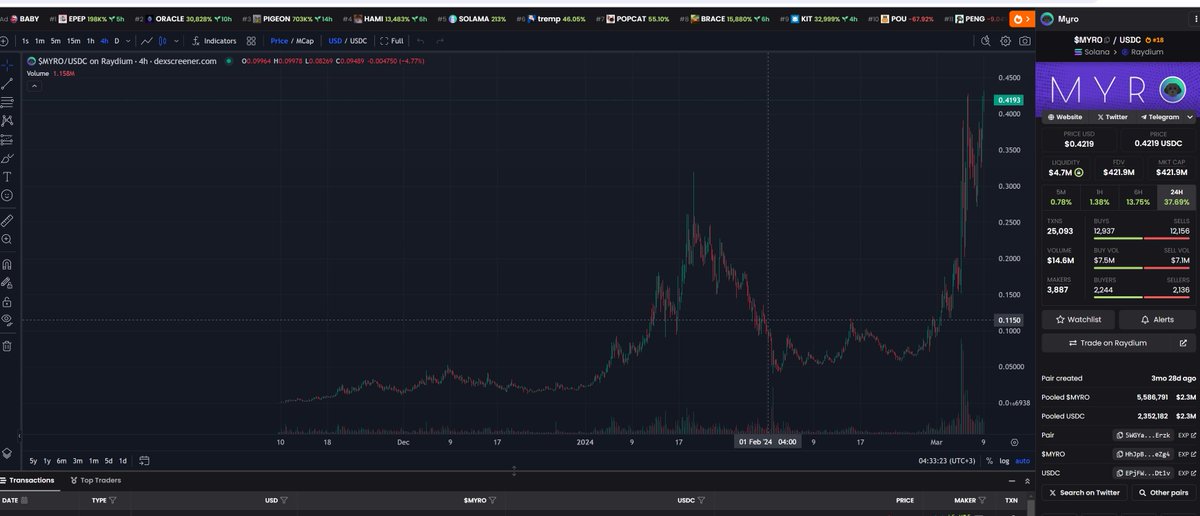Toggle log scale on price axis

click(1004, 461)
